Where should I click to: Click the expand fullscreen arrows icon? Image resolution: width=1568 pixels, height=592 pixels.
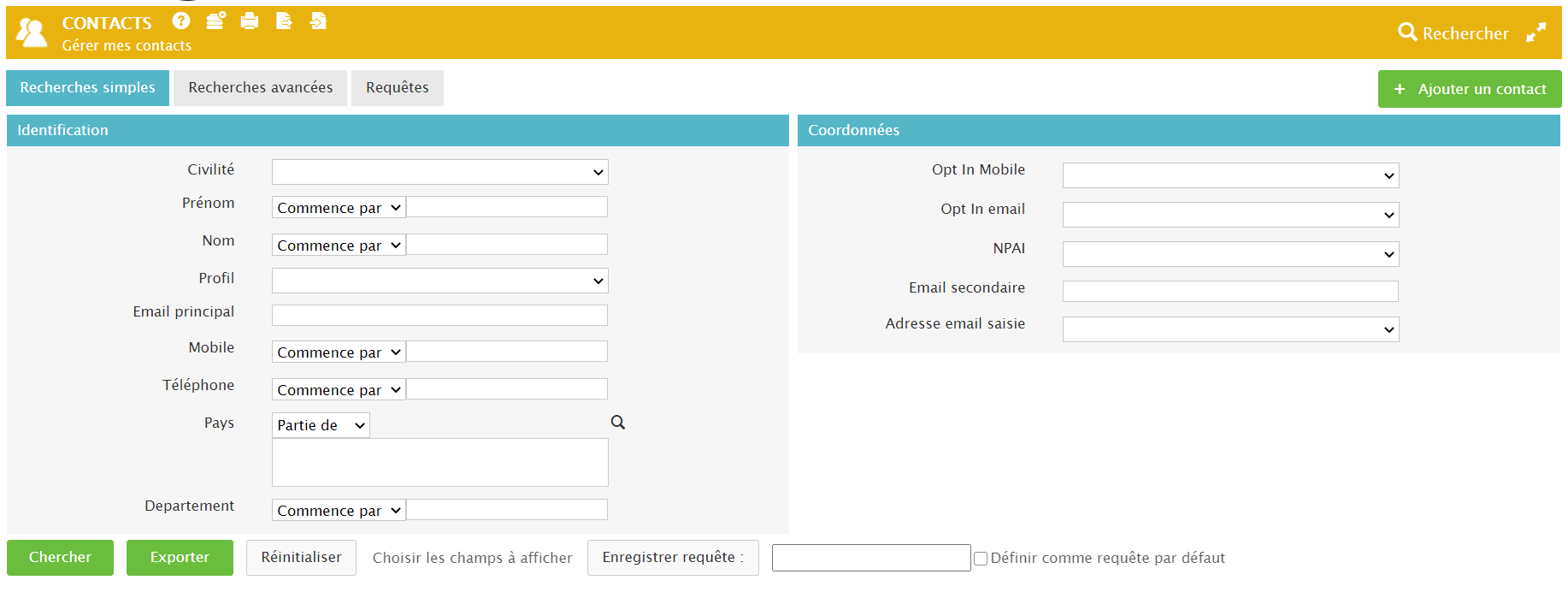tap(1536, 33)
